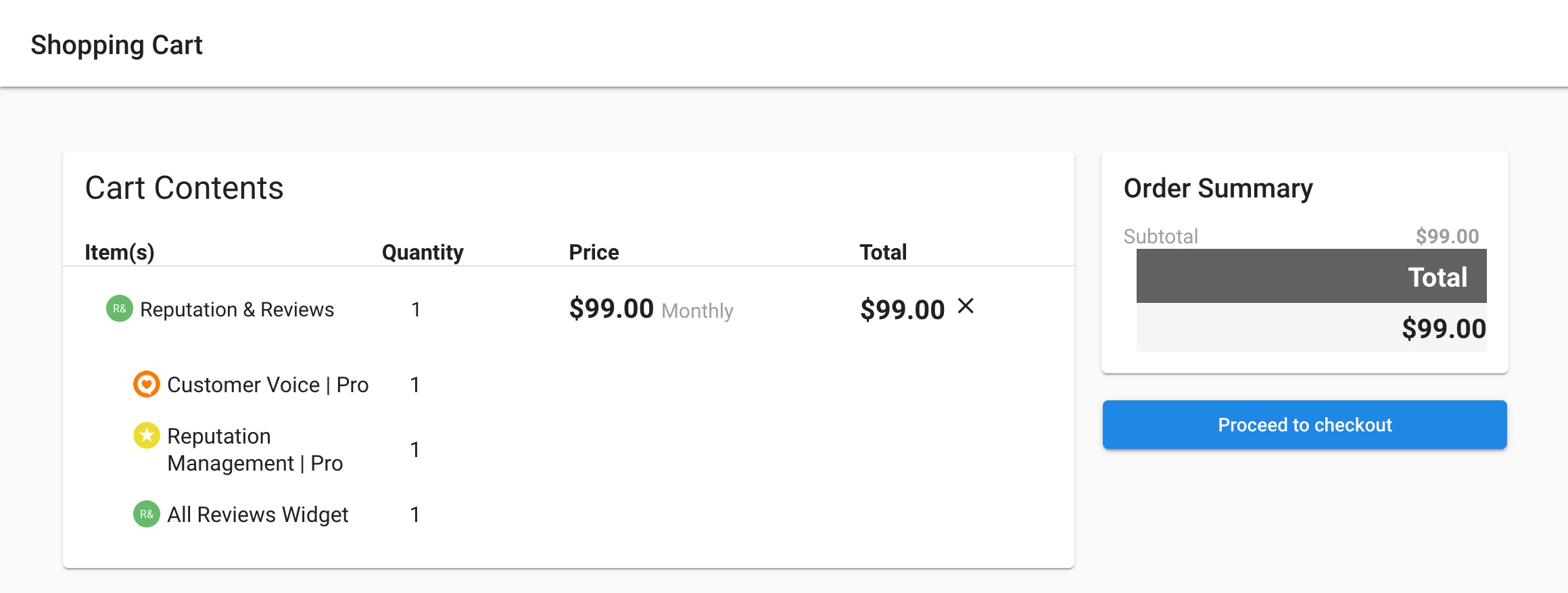Click the Reputation & Reviews green icon

point(120,309)
